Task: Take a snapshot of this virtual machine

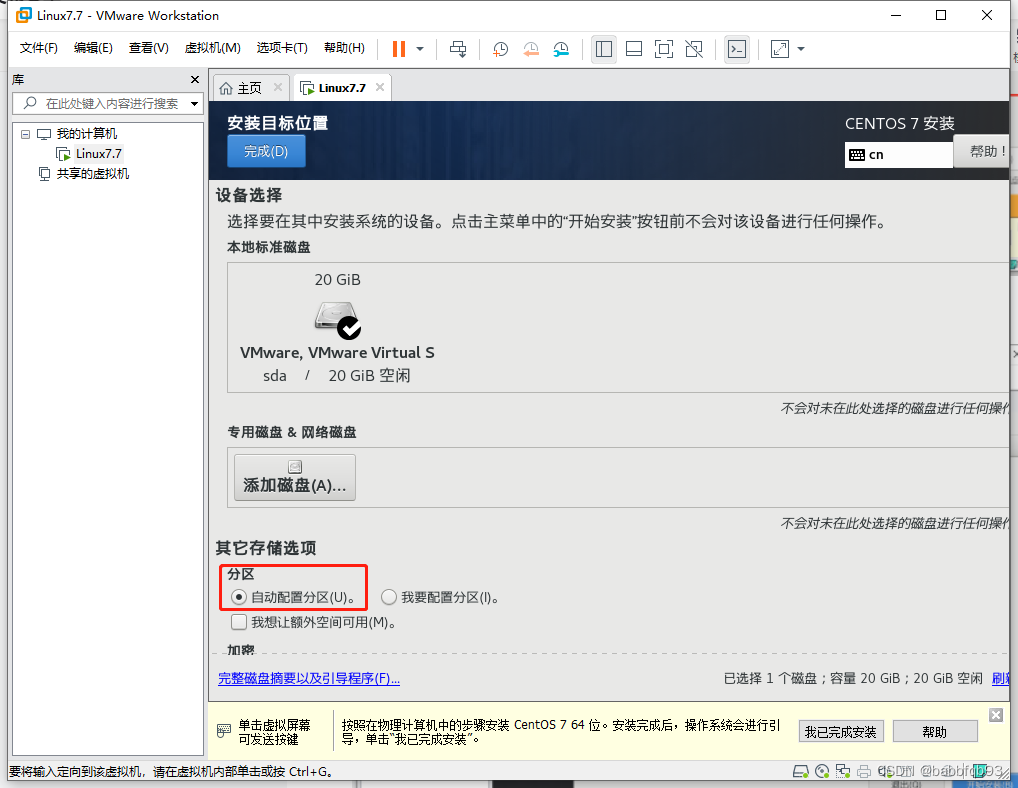Action: (x=500, y=49)
